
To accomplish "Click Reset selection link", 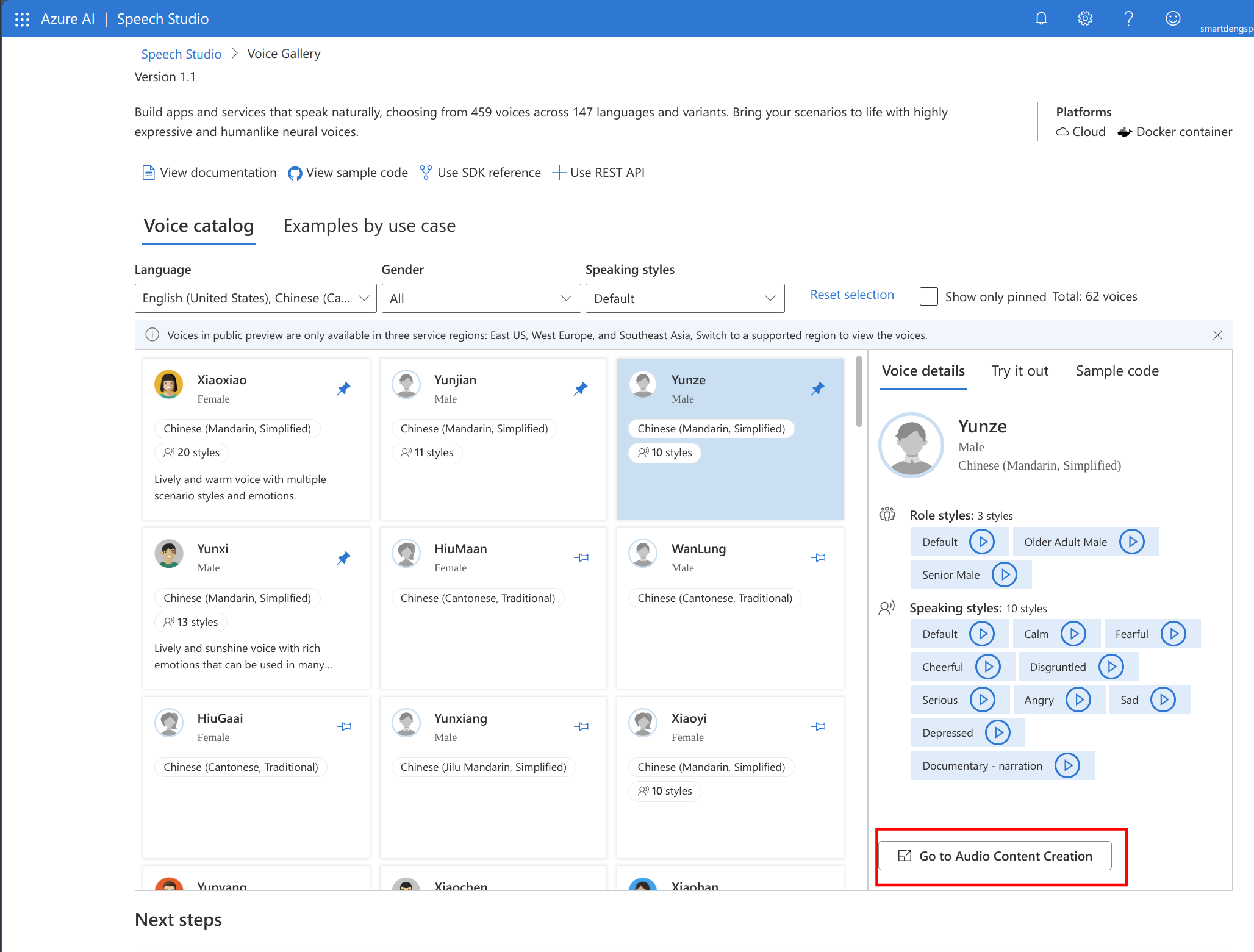I will click(852, 295).
